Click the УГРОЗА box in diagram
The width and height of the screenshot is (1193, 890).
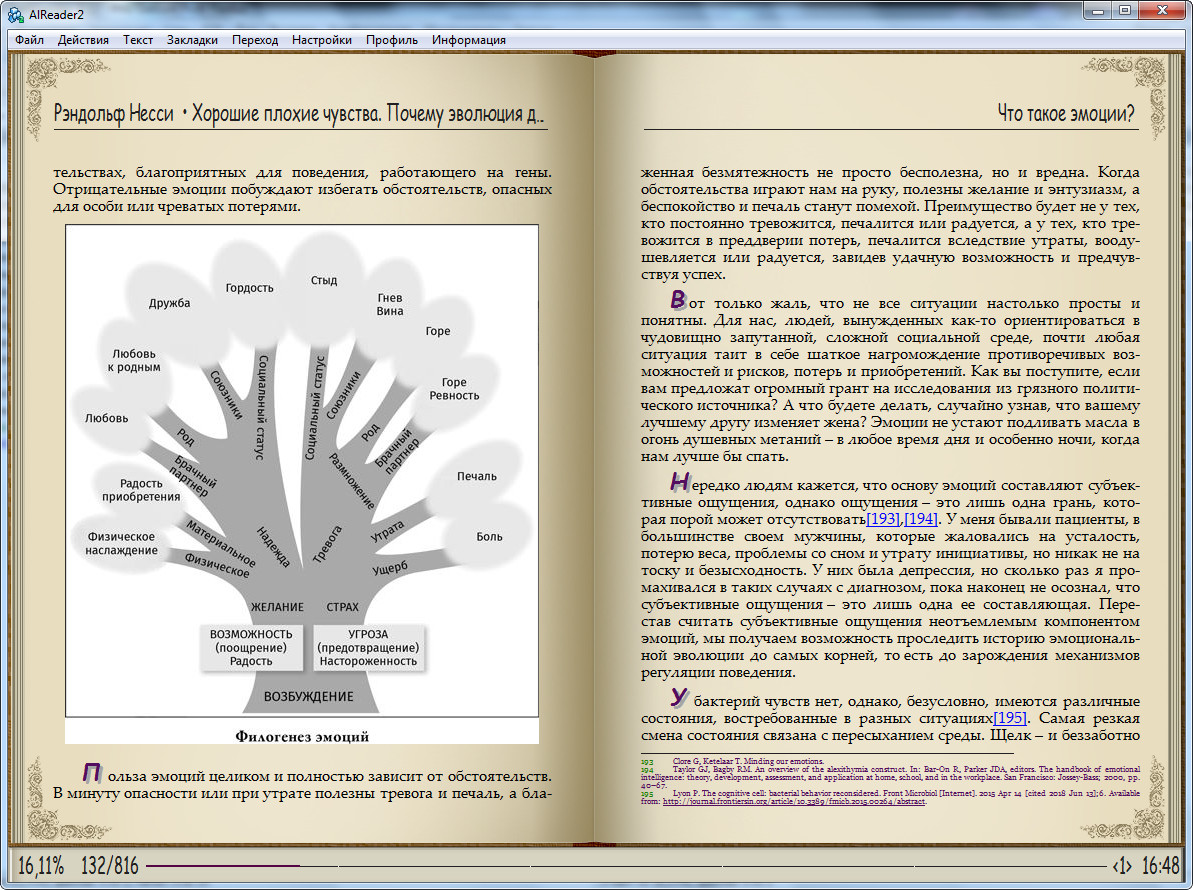point(368,647)
